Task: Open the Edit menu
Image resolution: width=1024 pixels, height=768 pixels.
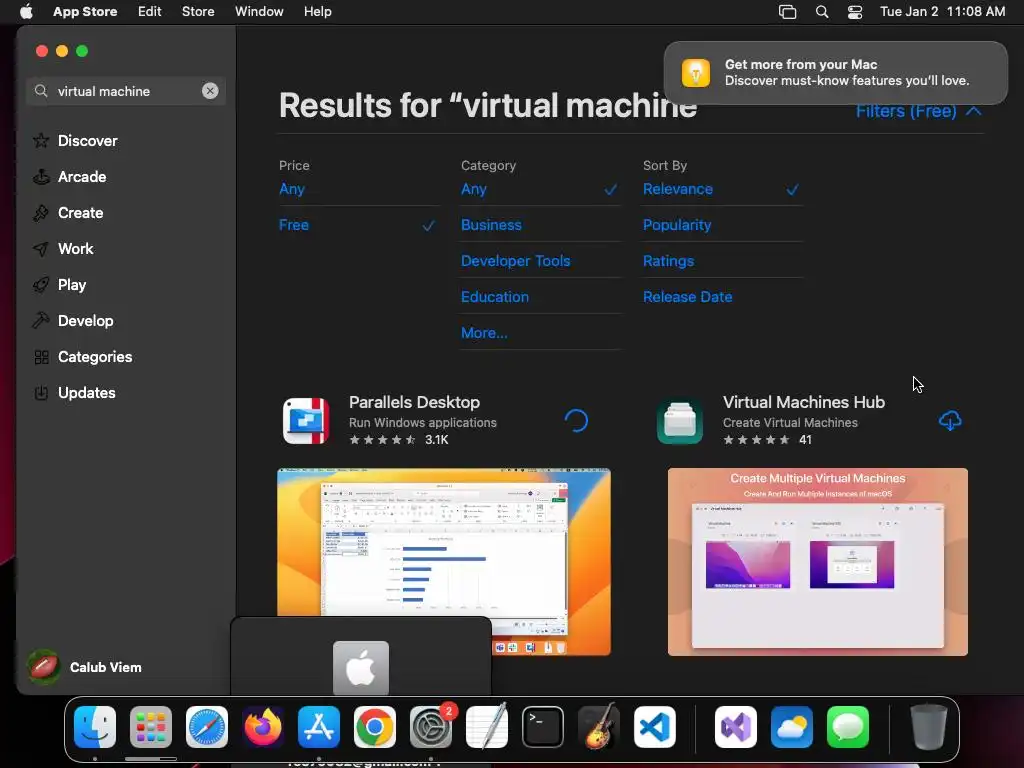Action: pos(150,12)
